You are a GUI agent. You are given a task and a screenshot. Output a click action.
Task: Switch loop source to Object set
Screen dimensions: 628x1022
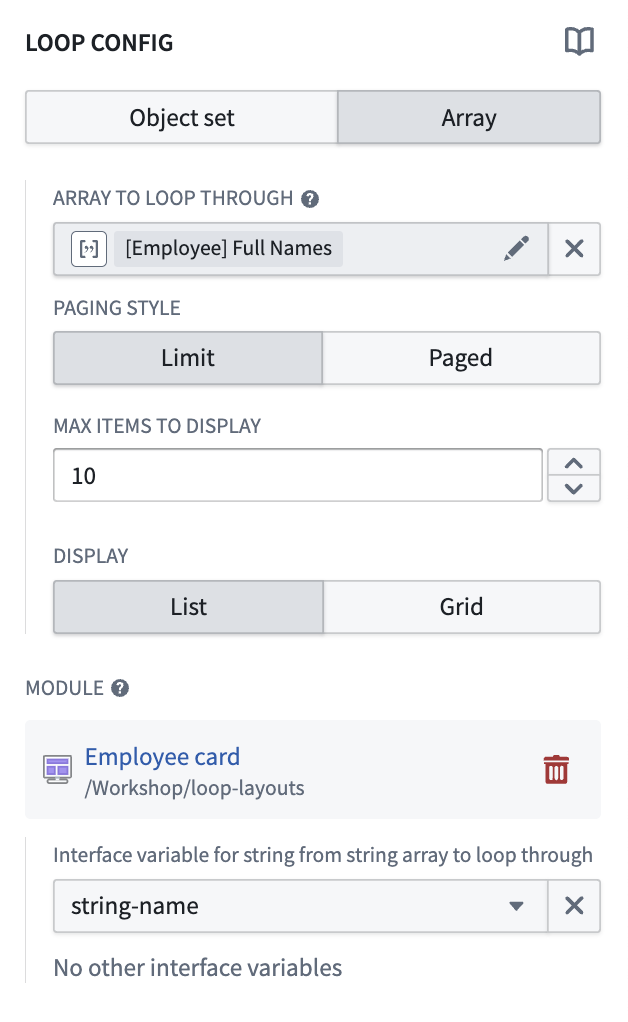point(182,118)
